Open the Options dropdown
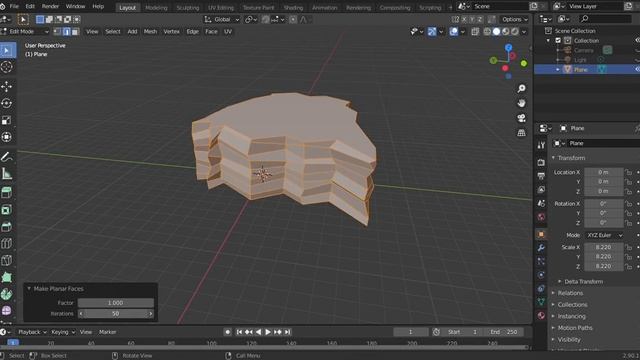640x360 pixels. click(515, 19)
